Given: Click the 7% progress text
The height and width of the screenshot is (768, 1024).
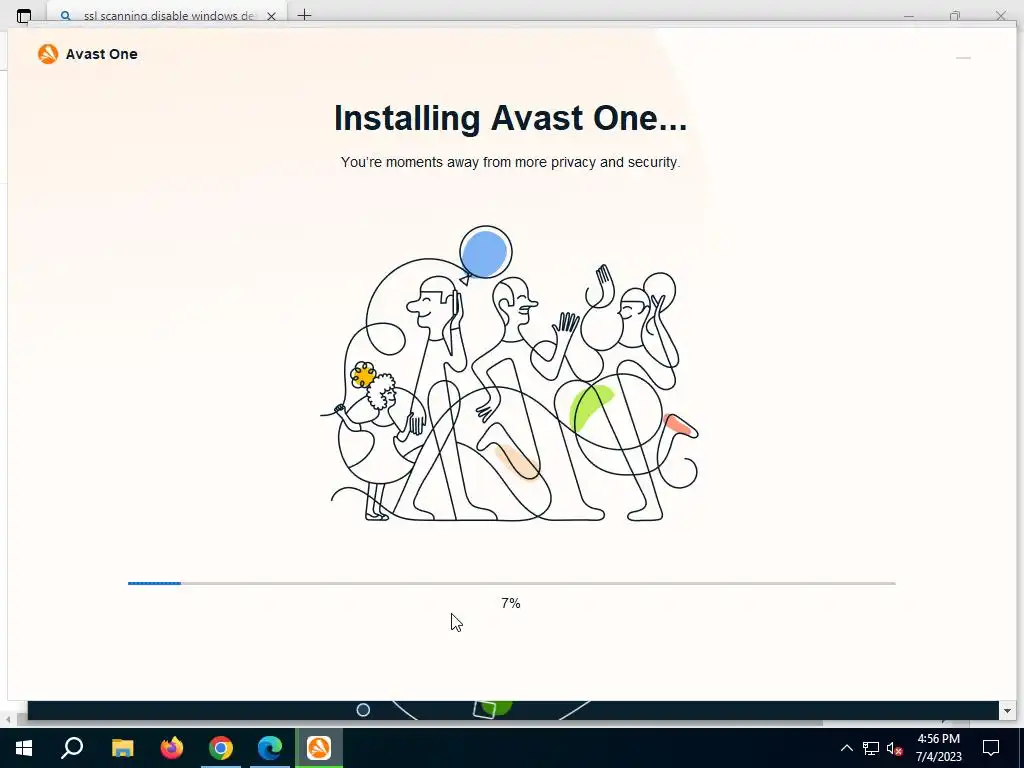Looking at the screenshot, I should click(511, 603).
